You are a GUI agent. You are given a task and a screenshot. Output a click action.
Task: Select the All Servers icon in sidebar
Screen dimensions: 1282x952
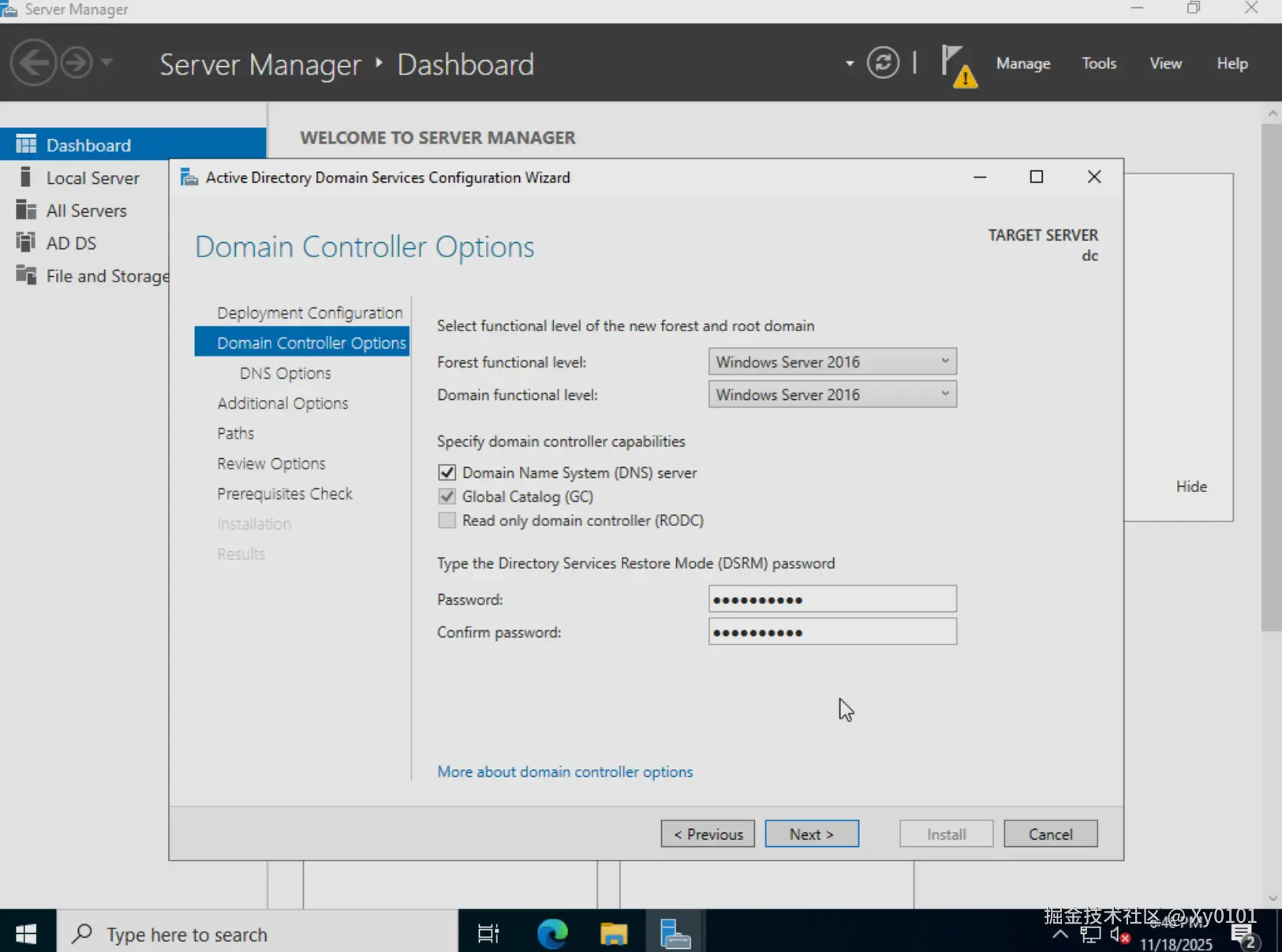26,211
